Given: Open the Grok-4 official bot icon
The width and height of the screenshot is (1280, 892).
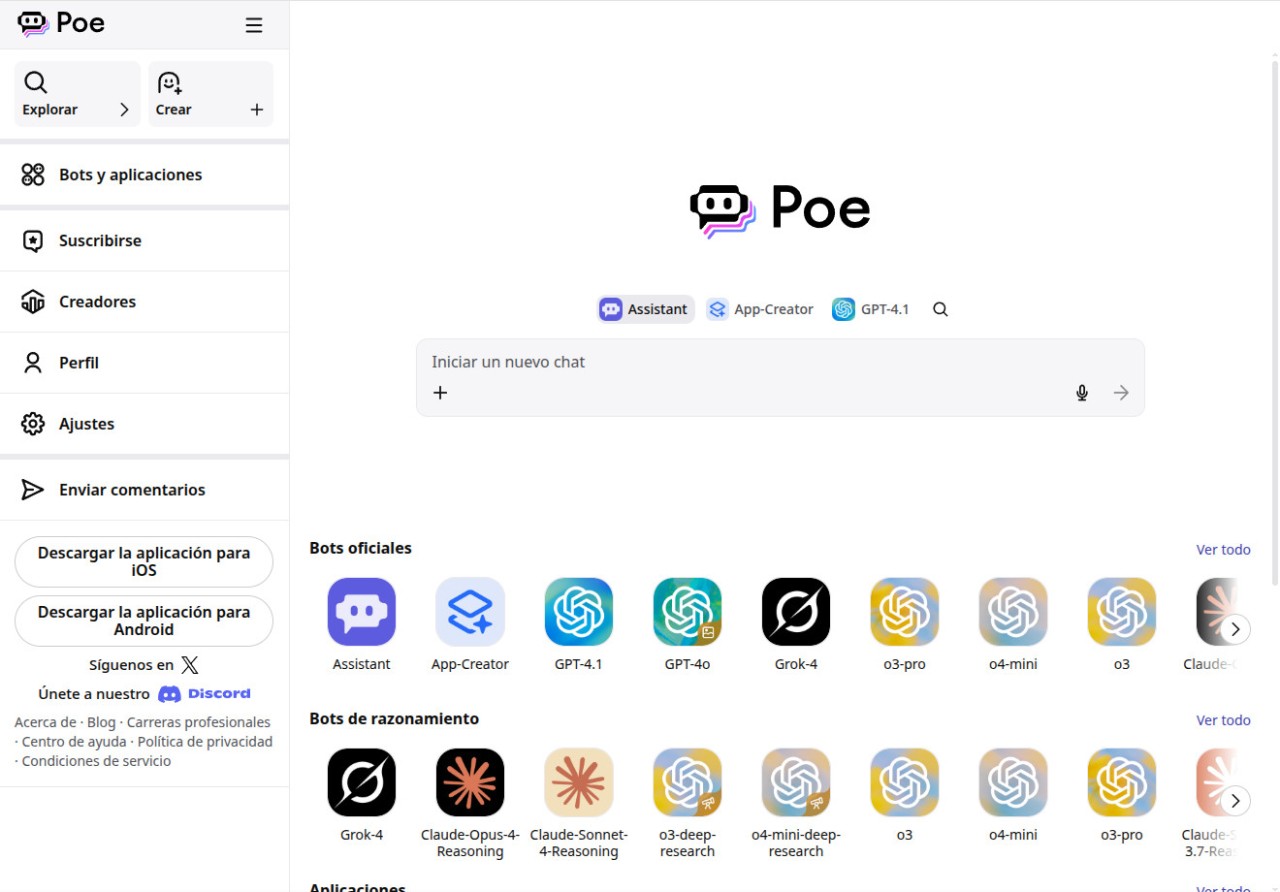Looking at the screenshot, I should [795, 612].
